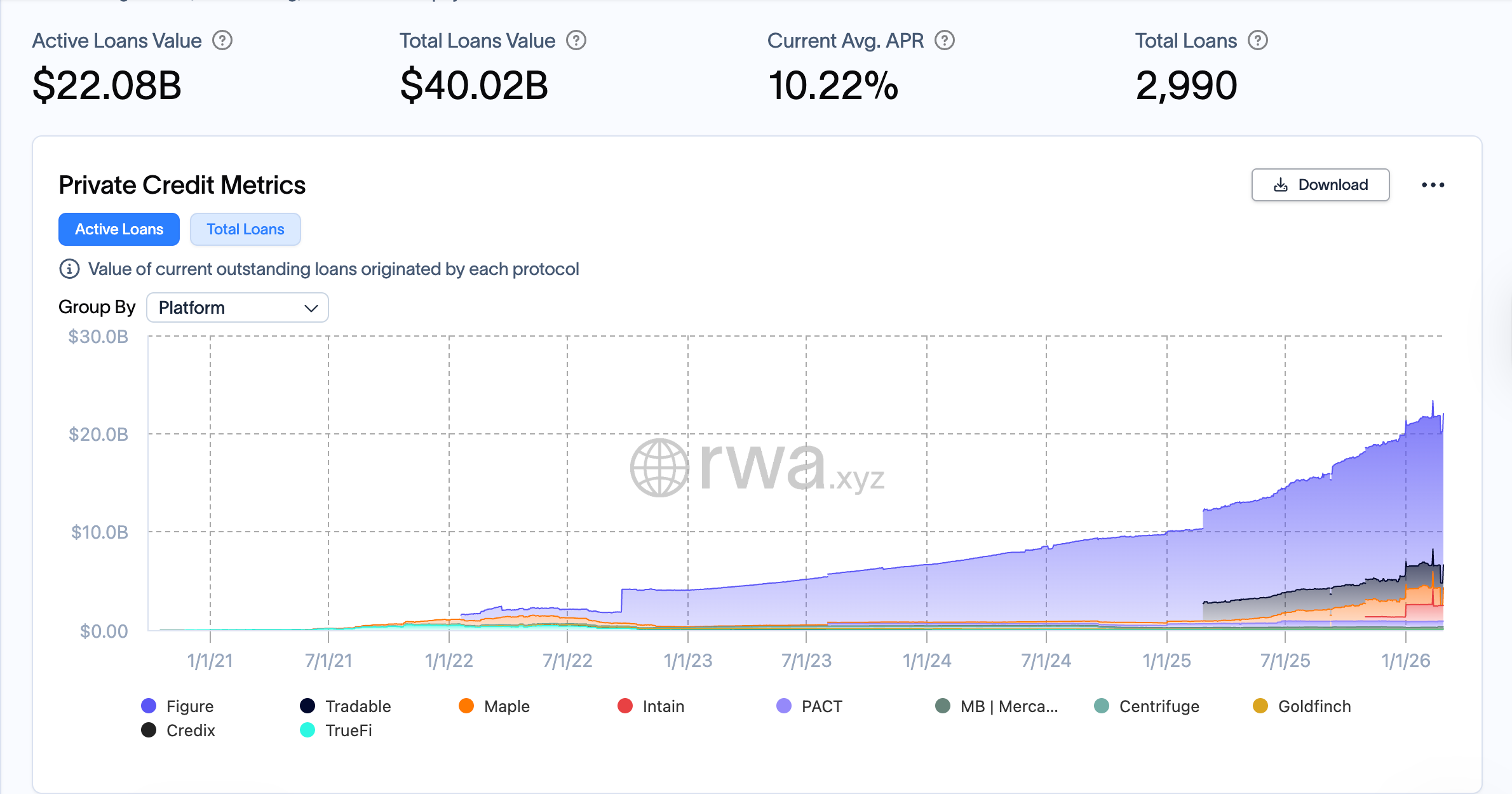The width and height of the screenshot is (1512, 794).
Task: Click the Goldfinch legend label
Action: click(1314, 706)
